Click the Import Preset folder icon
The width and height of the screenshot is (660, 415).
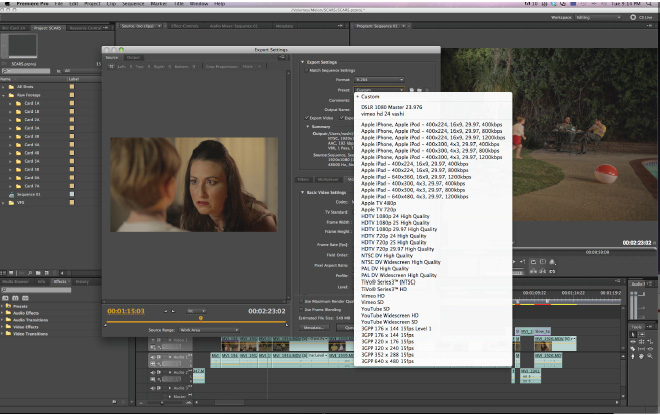pos(419,90)
